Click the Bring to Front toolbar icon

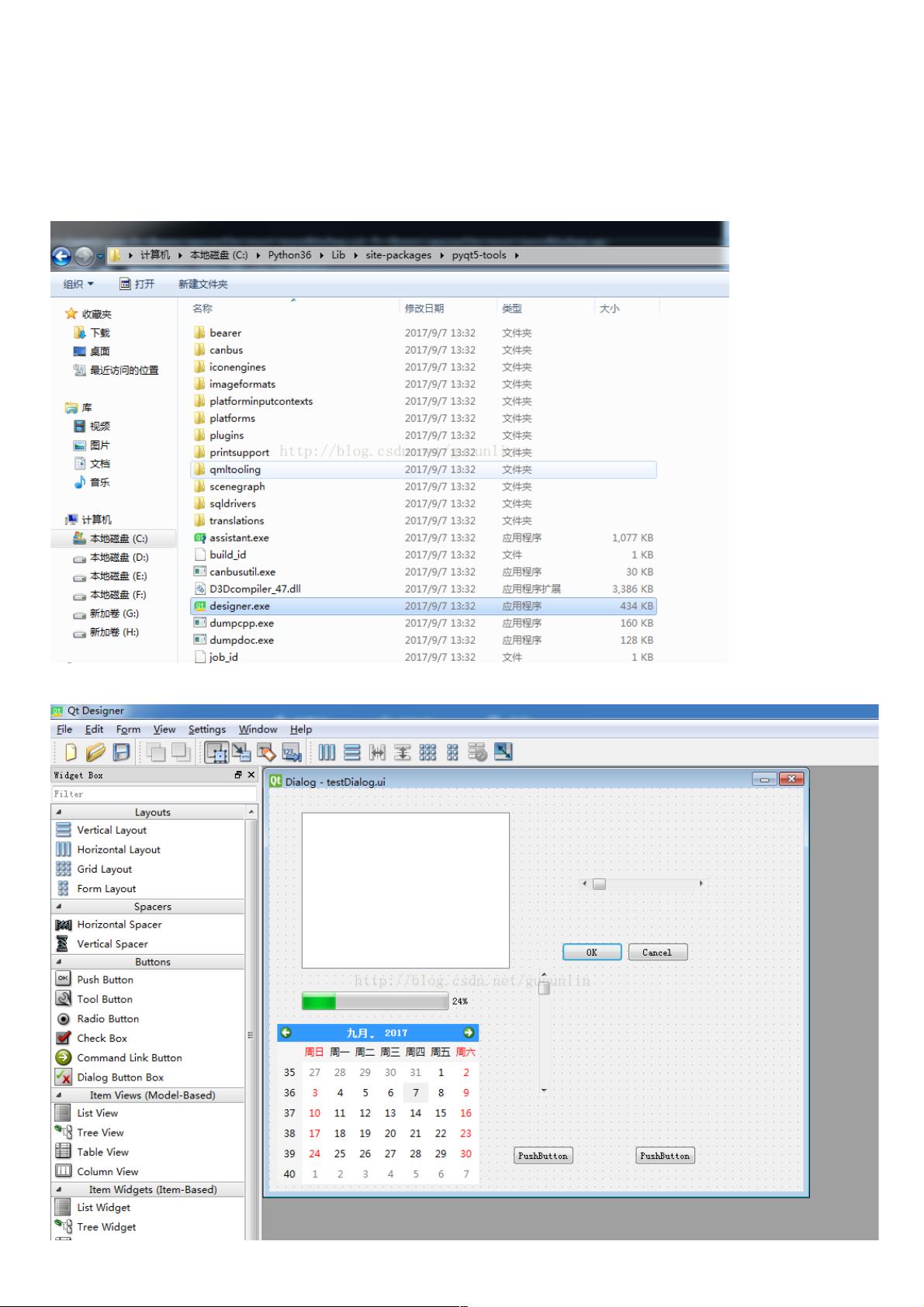pyautogui.click(x=182, y=752)
